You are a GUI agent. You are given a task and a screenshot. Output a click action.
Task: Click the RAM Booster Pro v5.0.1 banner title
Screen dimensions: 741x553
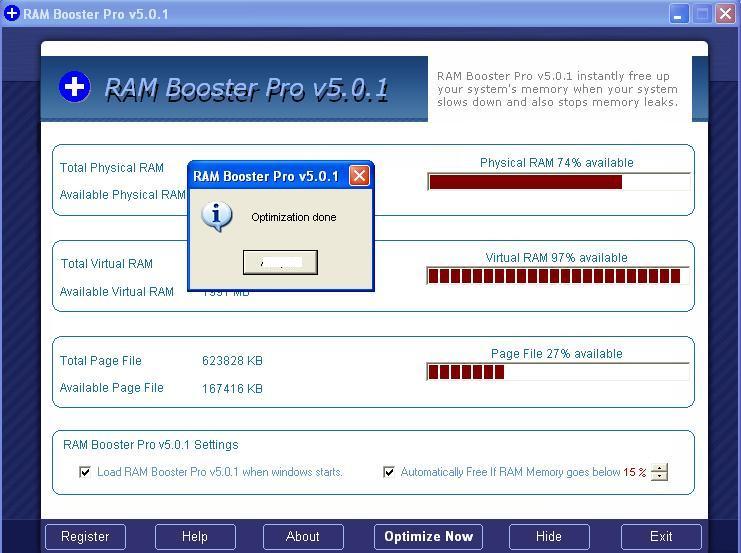246,89
